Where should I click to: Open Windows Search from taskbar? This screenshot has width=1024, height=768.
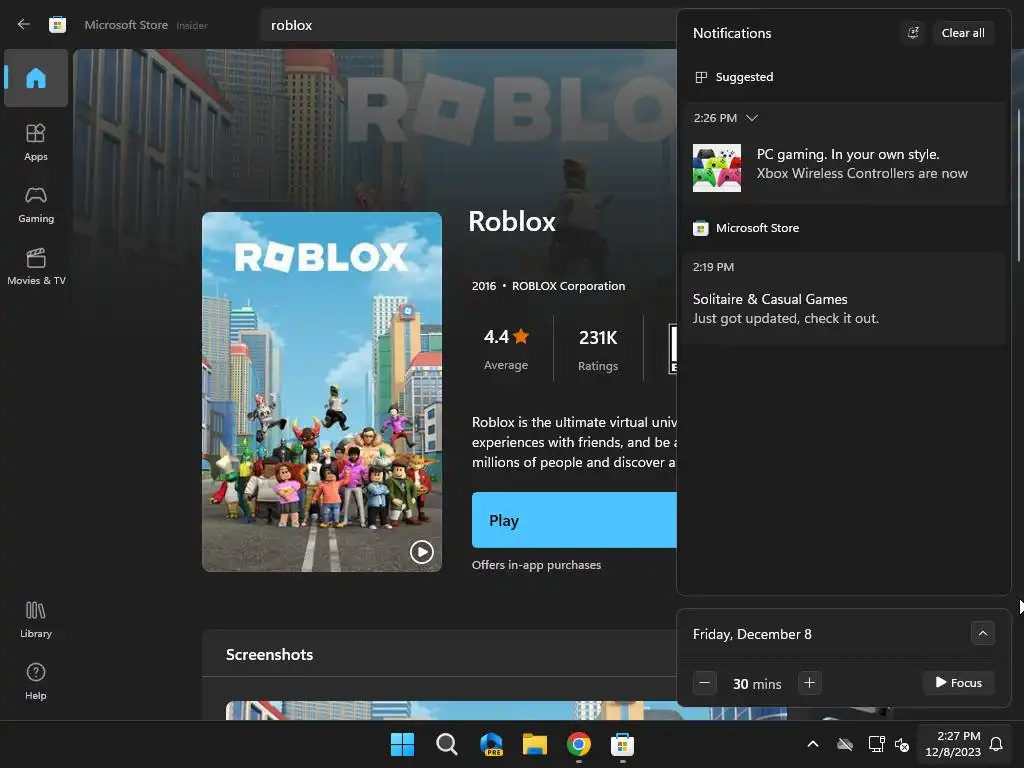[447, 744]
